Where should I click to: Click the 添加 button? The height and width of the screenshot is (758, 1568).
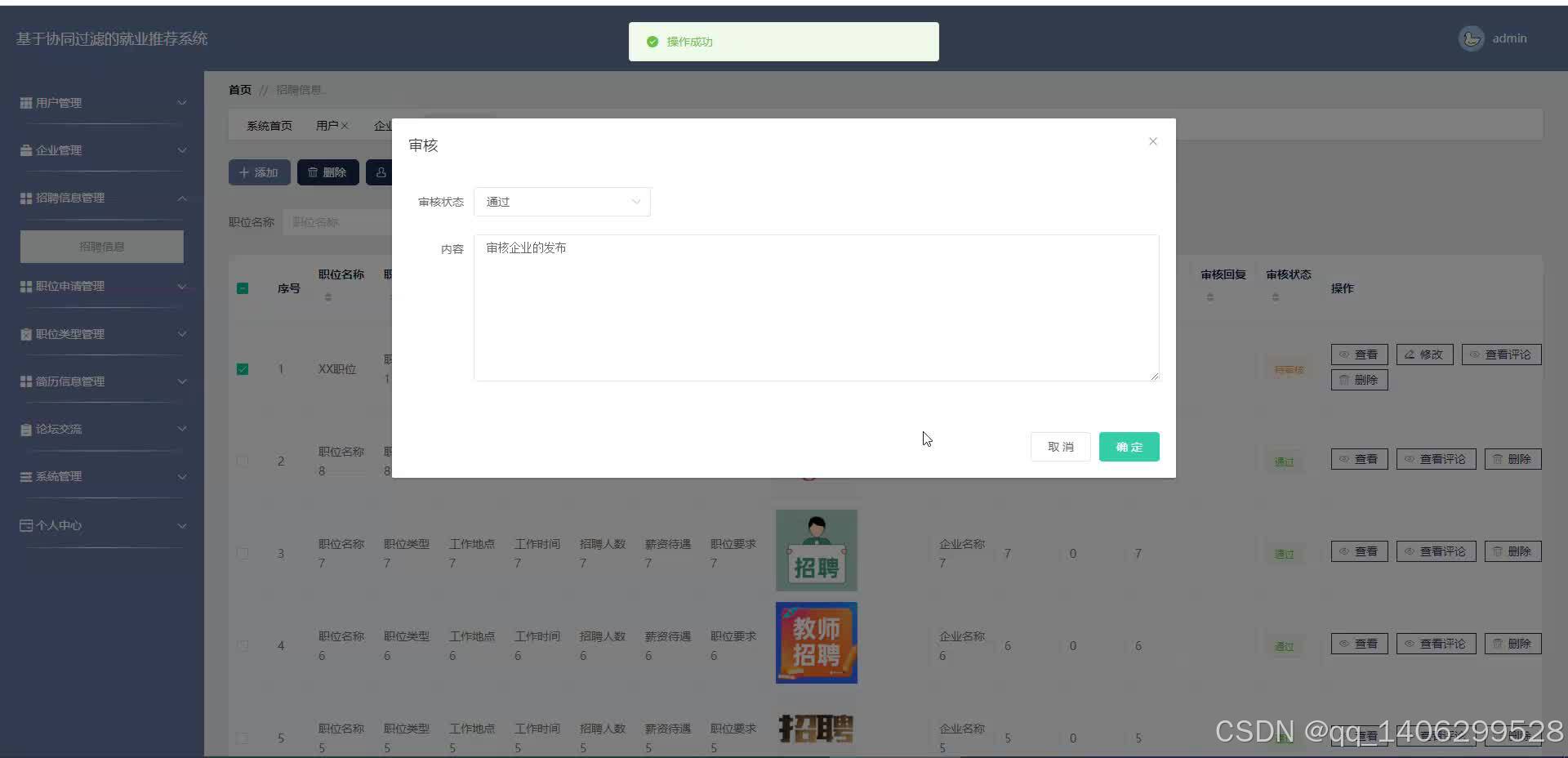(259, 172)
